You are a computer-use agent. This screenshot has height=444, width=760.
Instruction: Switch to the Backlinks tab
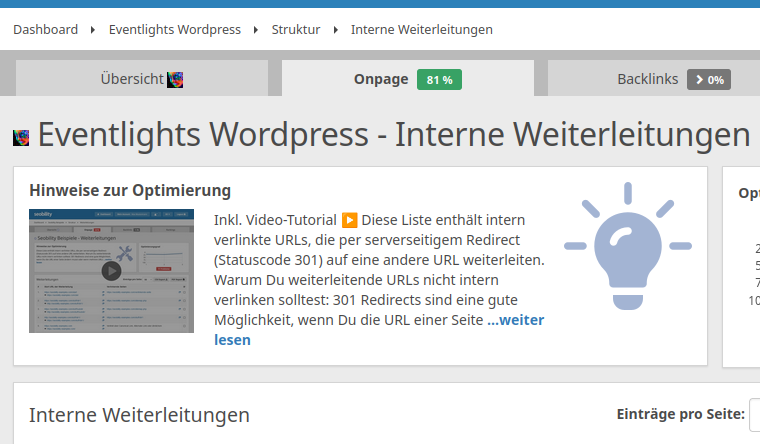click(654, 79)
